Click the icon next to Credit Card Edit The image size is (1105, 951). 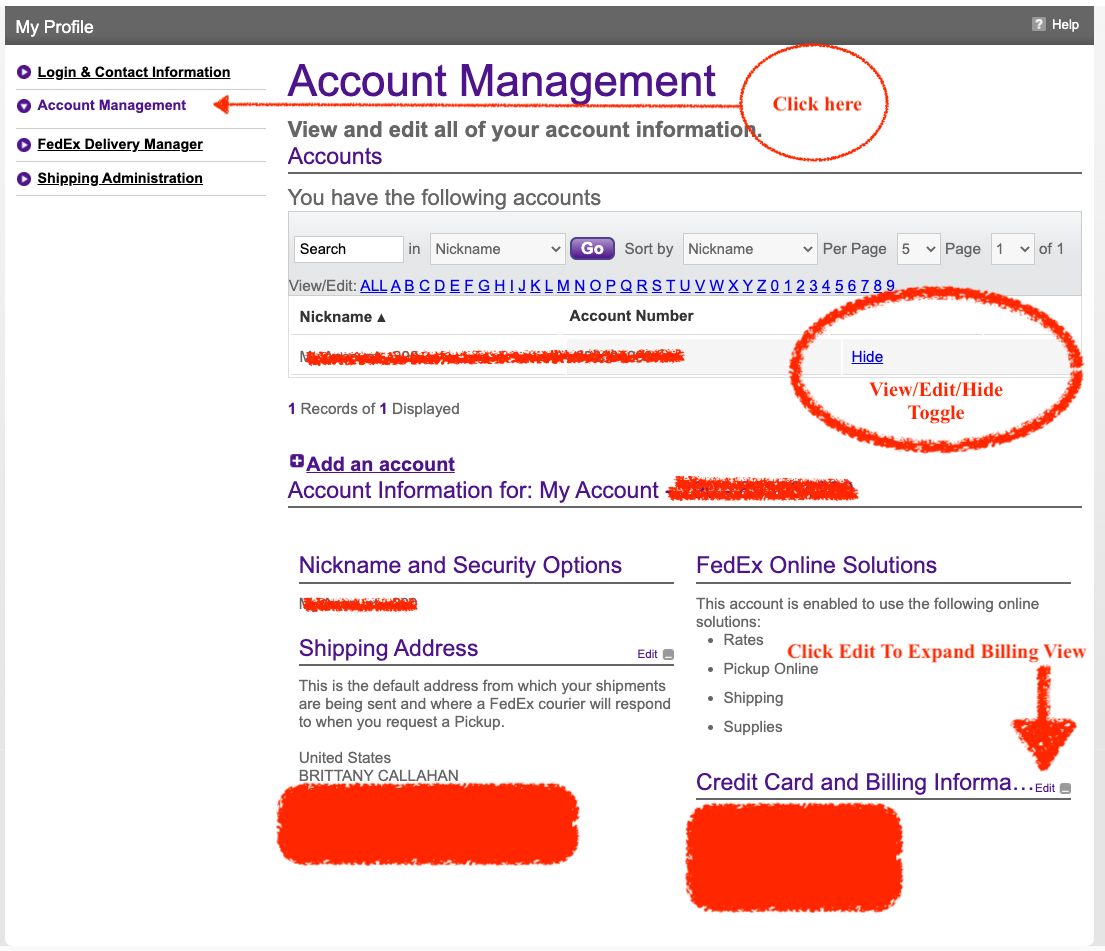click(x=1065, y=788)
